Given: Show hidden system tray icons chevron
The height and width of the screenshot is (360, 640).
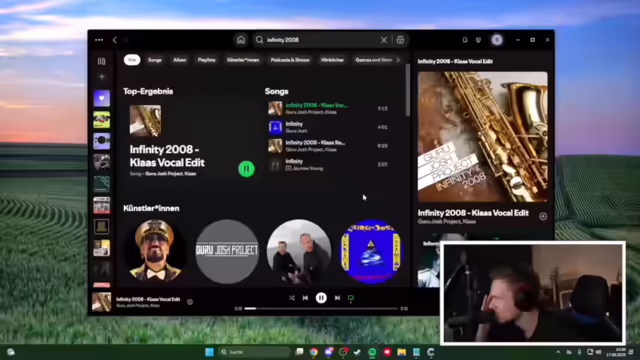Looking at the screenshot, I should coord(558,352).
